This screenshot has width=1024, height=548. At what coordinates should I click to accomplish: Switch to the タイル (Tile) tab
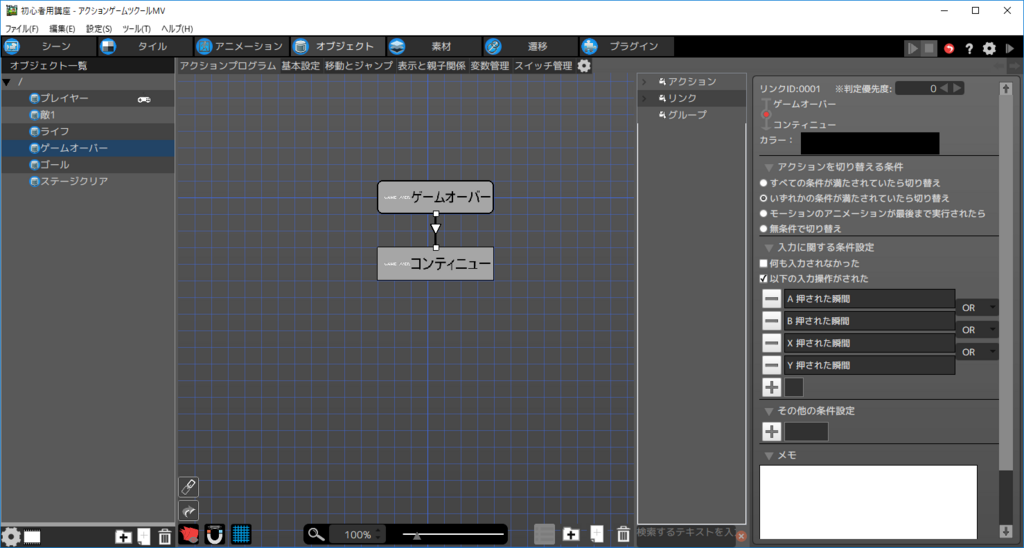click(145, 46)
